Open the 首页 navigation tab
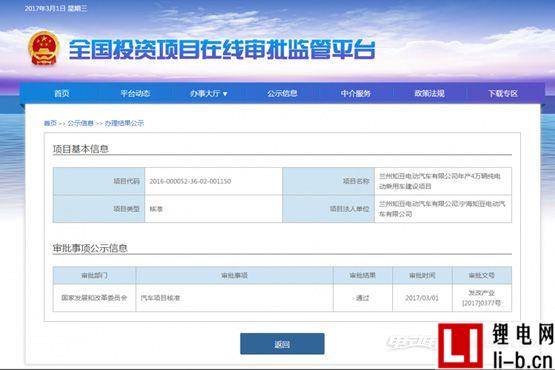 62,93
